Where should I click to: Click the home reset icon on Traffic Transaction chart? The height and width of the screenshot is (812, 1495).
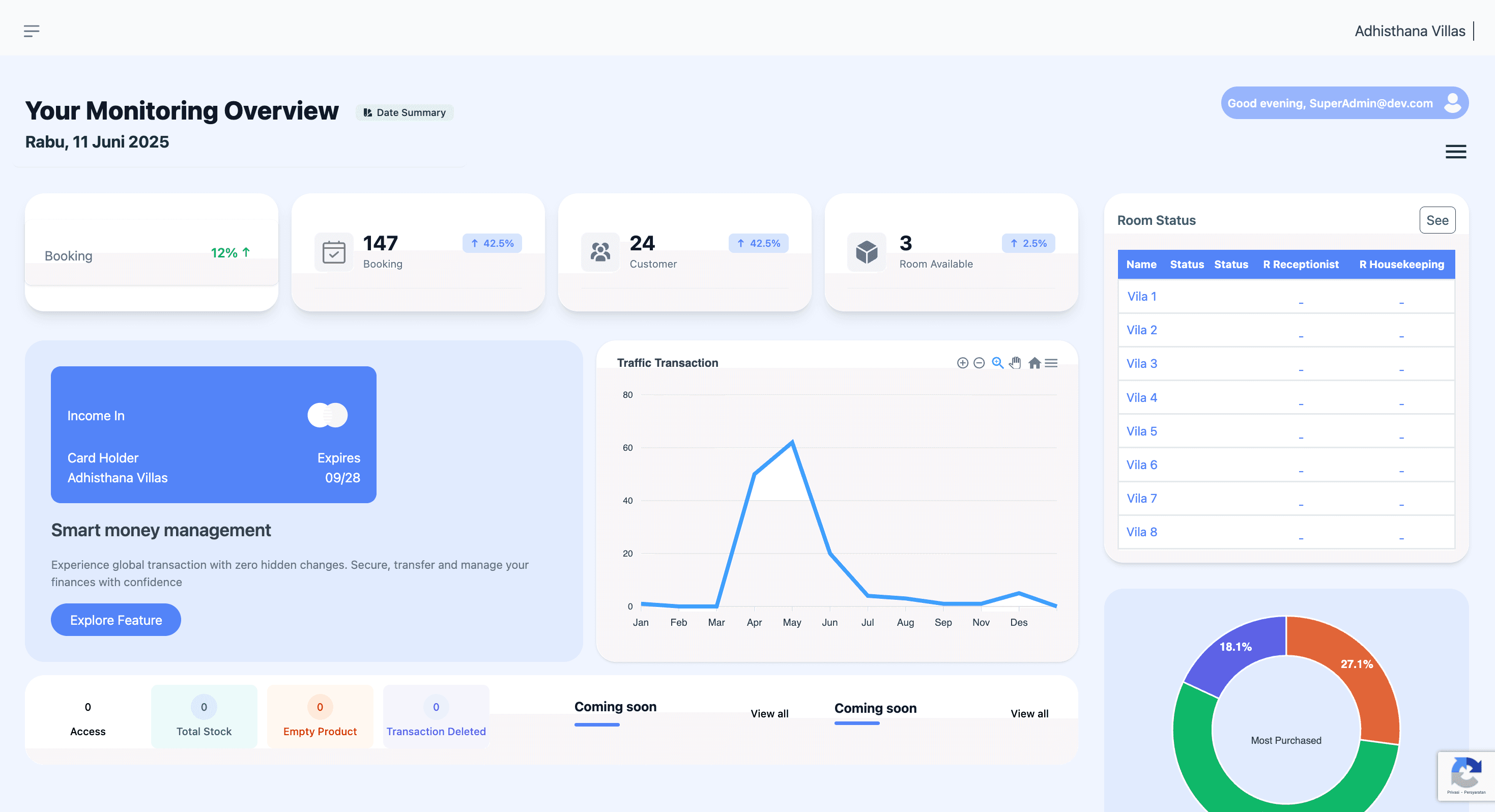point(1035,363)
